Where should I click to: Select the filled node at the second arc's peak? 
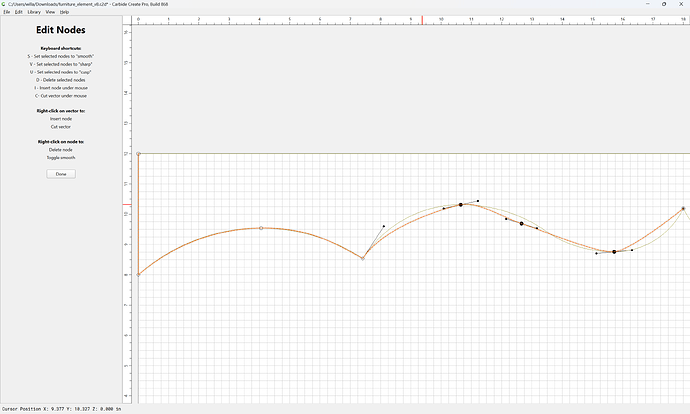[x=461, y=205]
